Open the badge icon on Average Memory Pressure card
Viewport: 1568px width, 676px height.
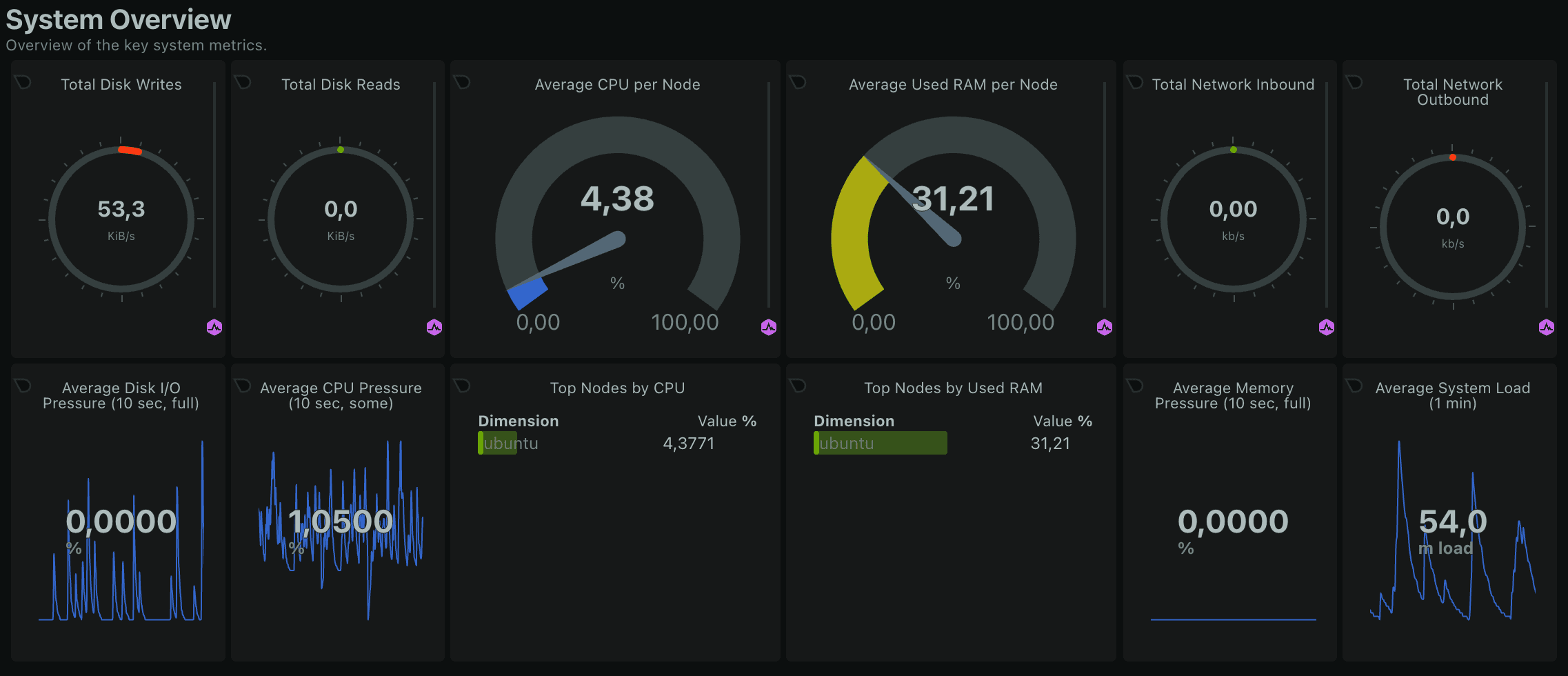1135,386
